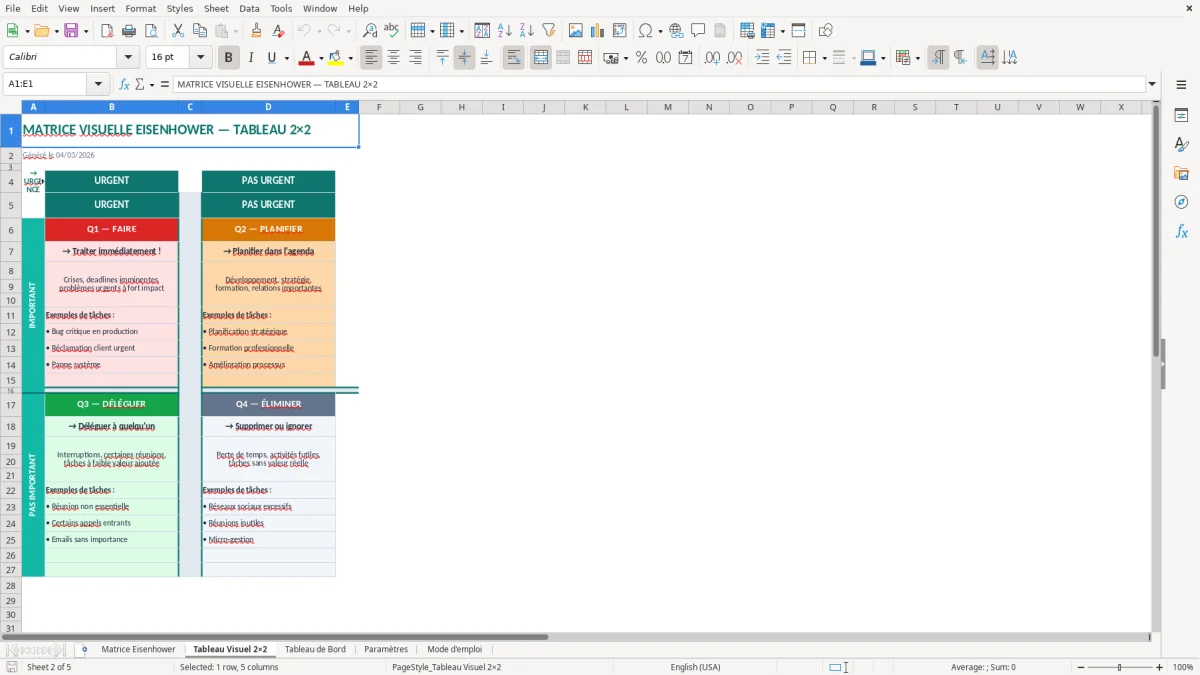Open conditional formatting dropdown arrow
The image size is (1200, 675).
click(917, 58)
